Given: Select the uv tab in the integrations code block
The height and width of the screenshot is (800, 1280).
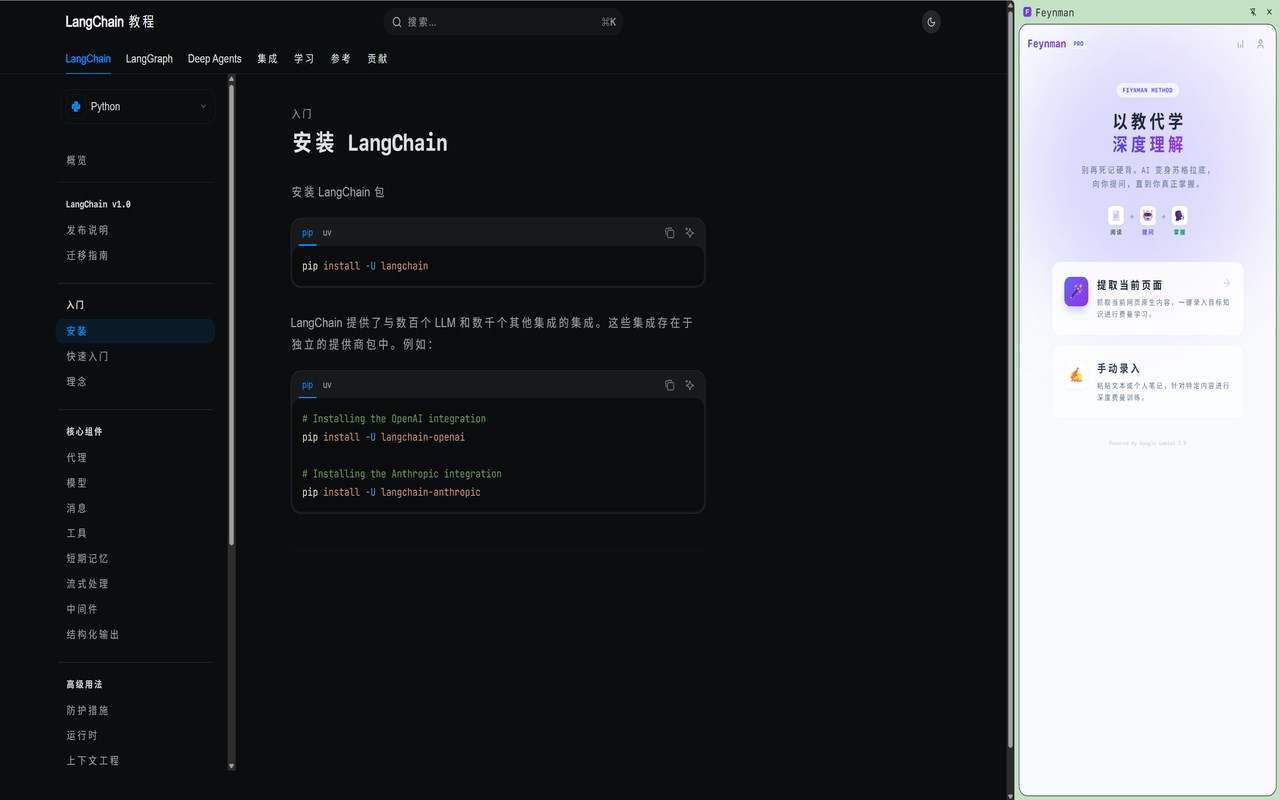Looking at the screenshot, I should click(x=327, y=385).
